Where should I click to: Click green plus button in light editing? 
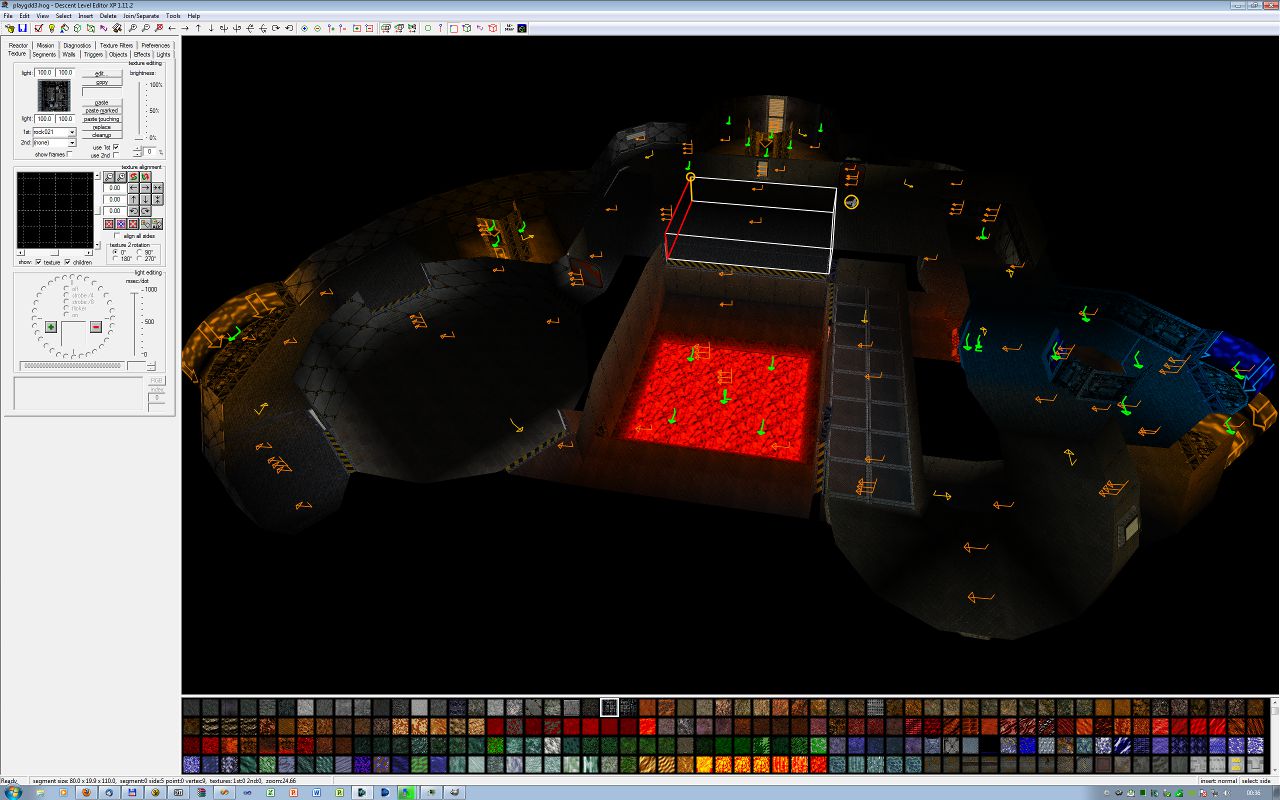(51, 327)
